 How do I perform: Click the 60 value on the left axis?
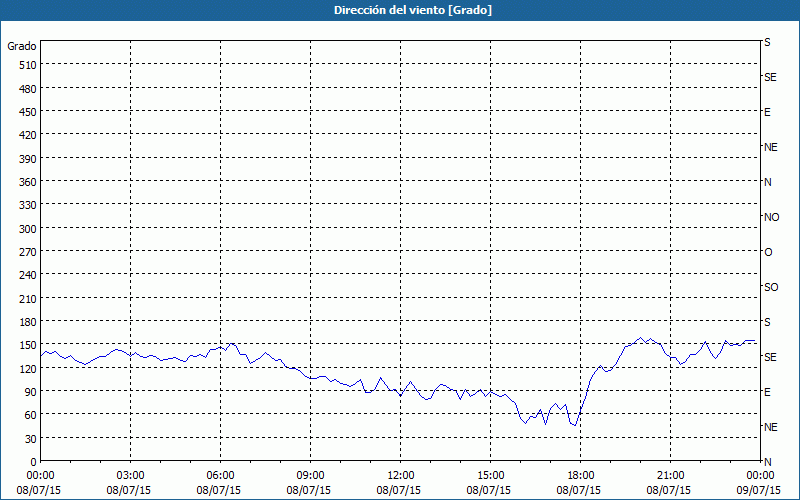[31, 415]
